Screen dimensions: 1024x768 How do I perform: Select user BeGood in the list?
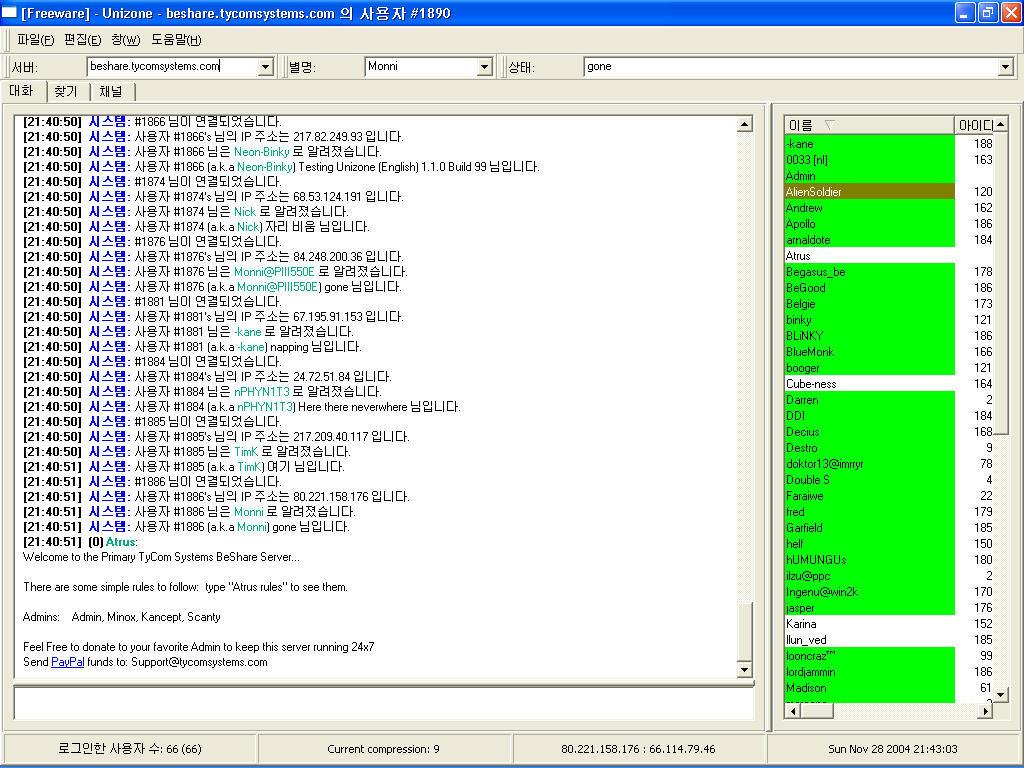[x=869, y=288]
